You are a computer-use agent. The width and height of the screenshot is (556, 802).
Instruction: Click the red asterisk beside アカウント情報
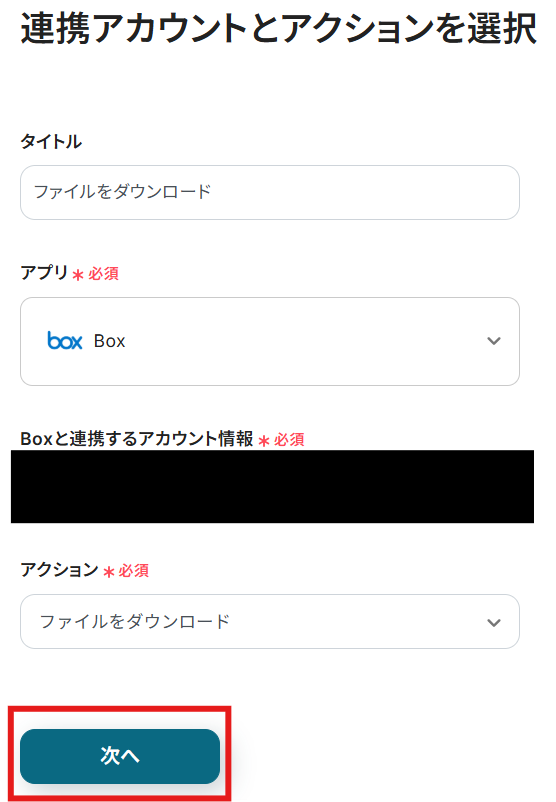(264, 441)
